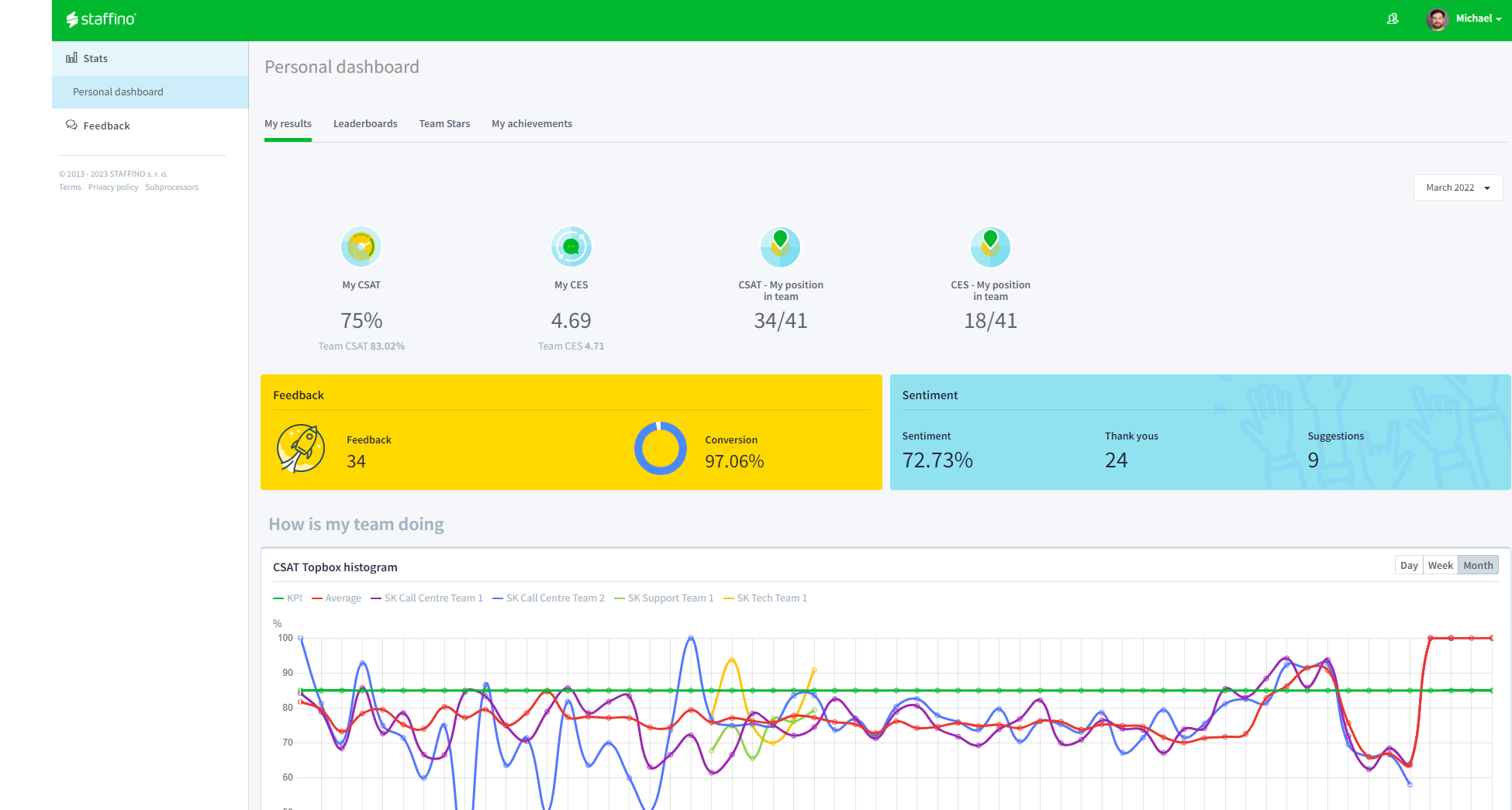Set histogram to Day view
Viewport: 1512px width, 810px height.
point(1409,565)
